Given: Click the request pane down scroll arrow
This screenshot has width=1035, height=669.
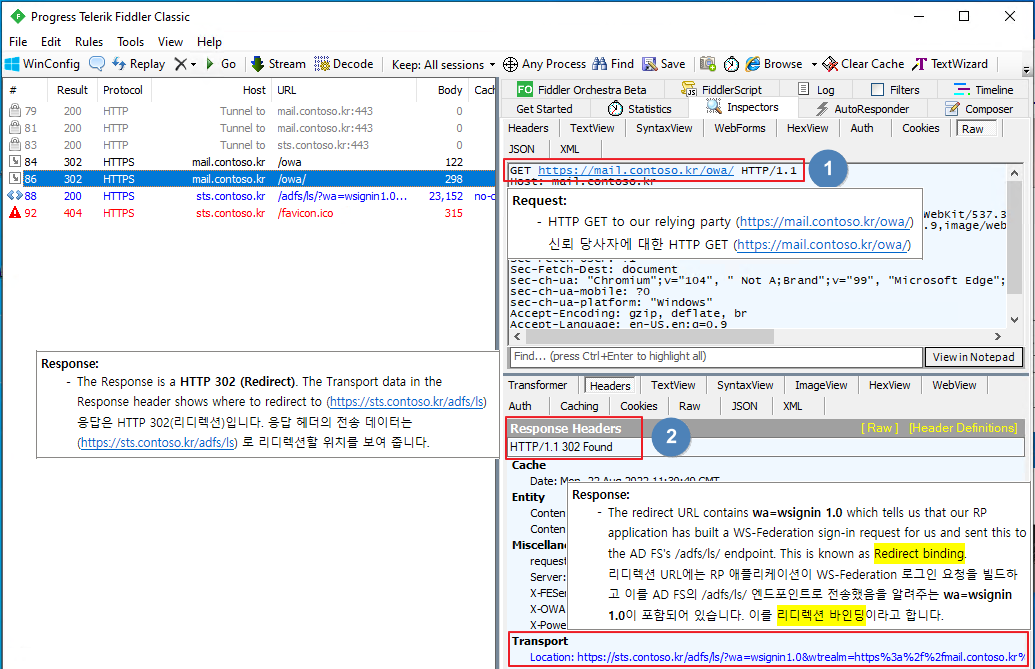Looking at the screenshot, I should pyautogui.click(x=1015, y=320).
